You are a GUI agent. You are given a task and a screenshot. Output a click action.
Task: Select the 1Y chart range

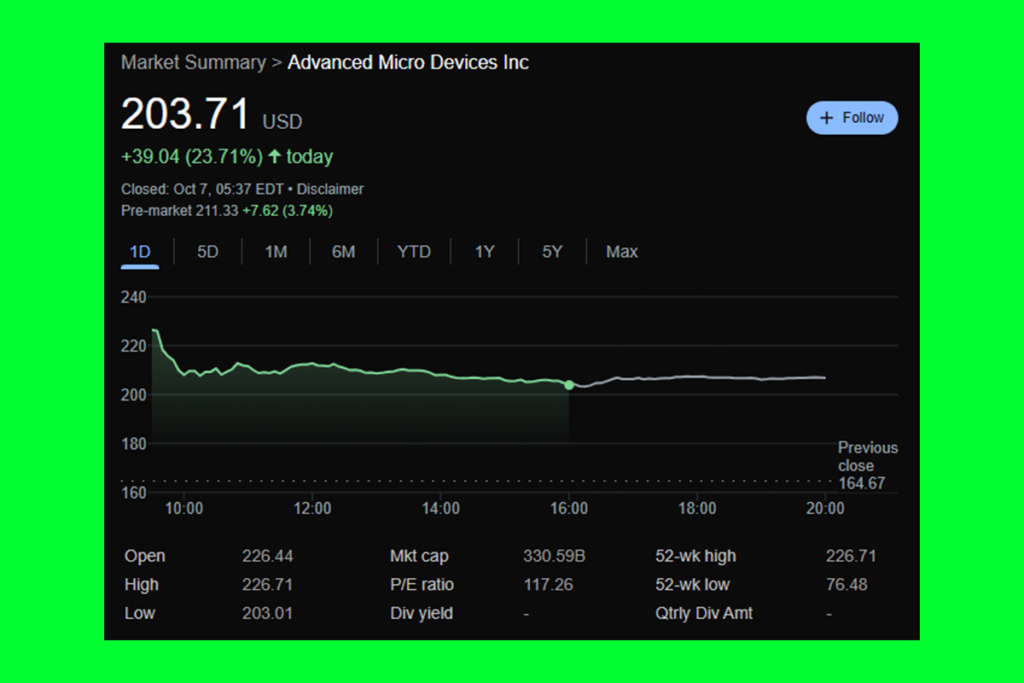pyautogui.click(x=484, y=252)
